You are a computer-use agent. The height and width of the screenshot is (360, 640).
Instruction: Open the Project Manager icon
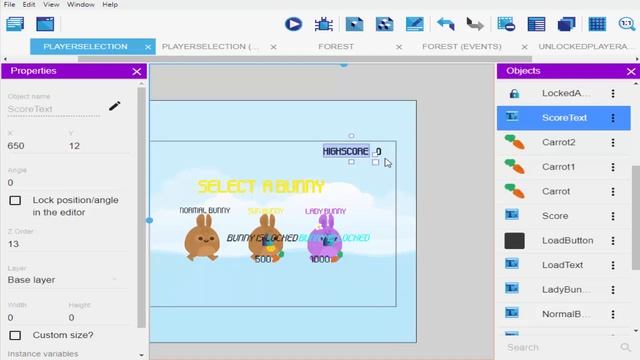pos(15,24)
